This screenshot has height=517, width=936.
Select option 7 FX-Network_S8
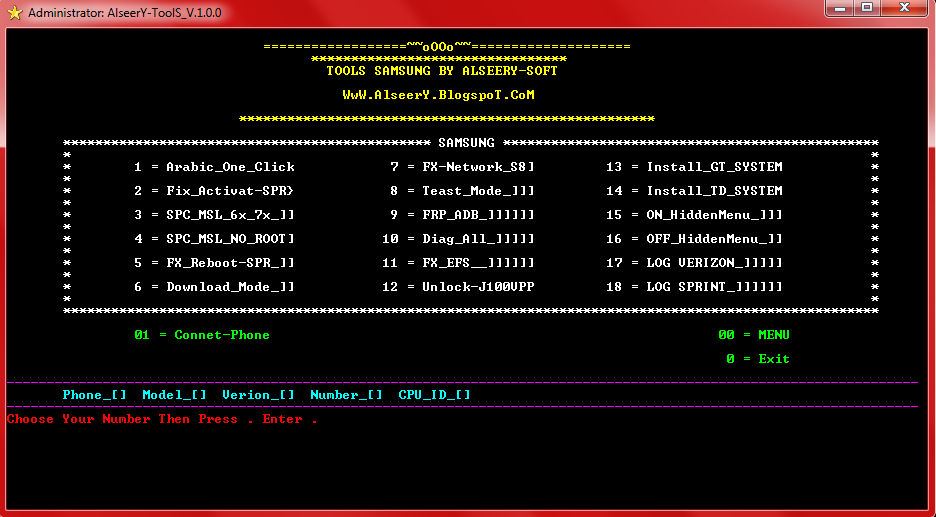point(462,167)
